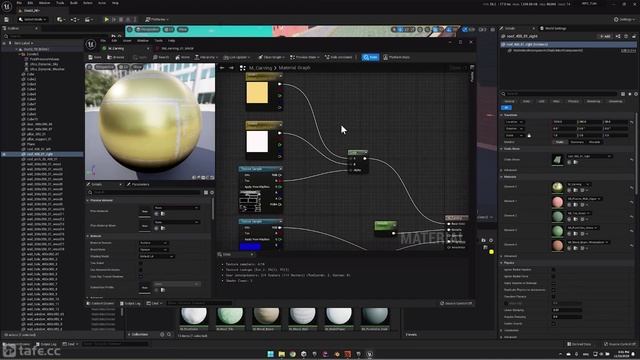Open the Preview State dropdown
Image resolution: width=640 pixels, height=360 pixels.
304,57
